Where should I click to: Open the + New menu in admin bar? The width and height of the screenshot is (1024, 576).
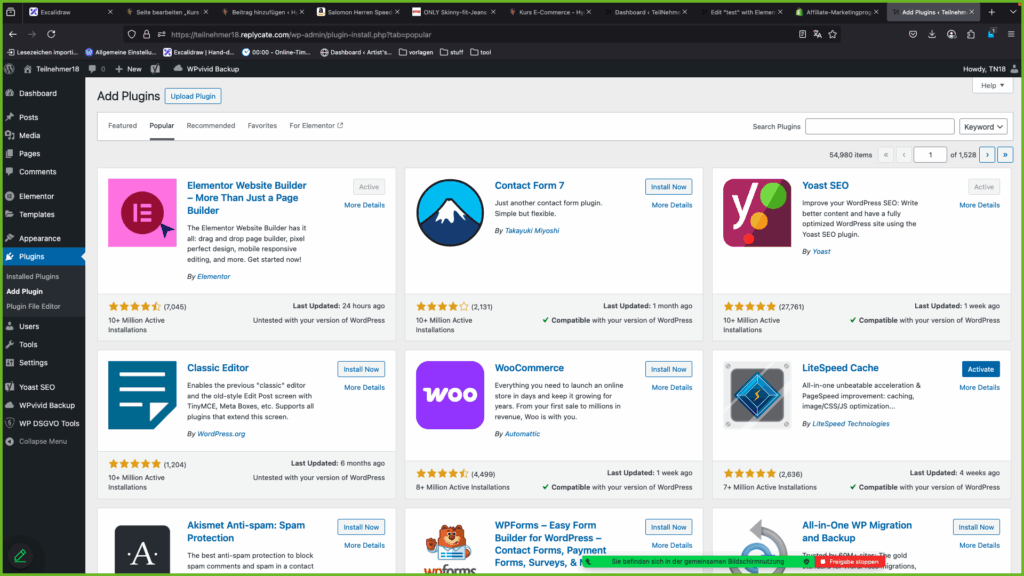pos(128,69)
